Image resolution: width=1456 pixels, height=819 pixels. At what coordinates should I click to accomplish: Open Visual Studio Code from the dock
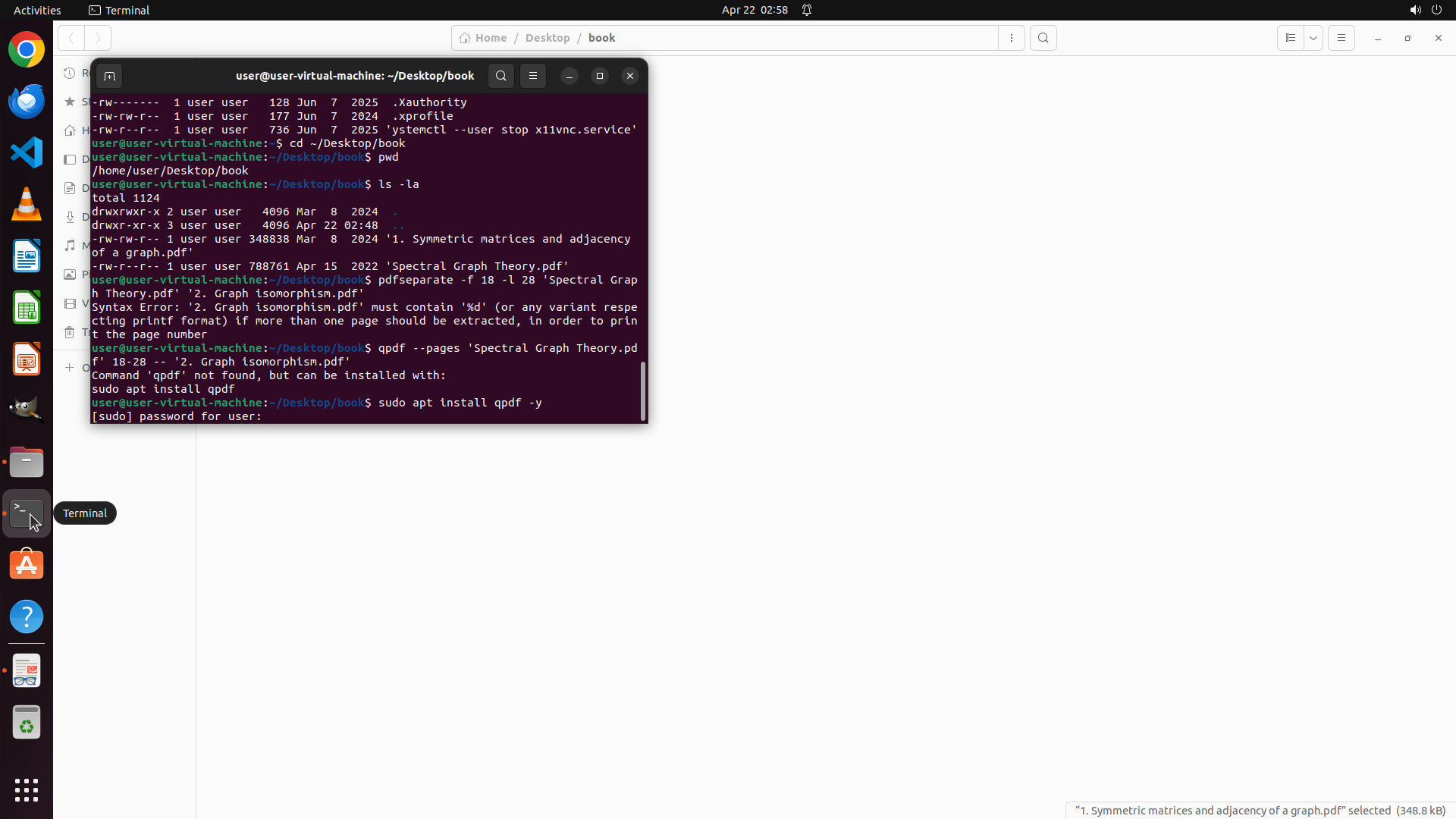point(27,153)
